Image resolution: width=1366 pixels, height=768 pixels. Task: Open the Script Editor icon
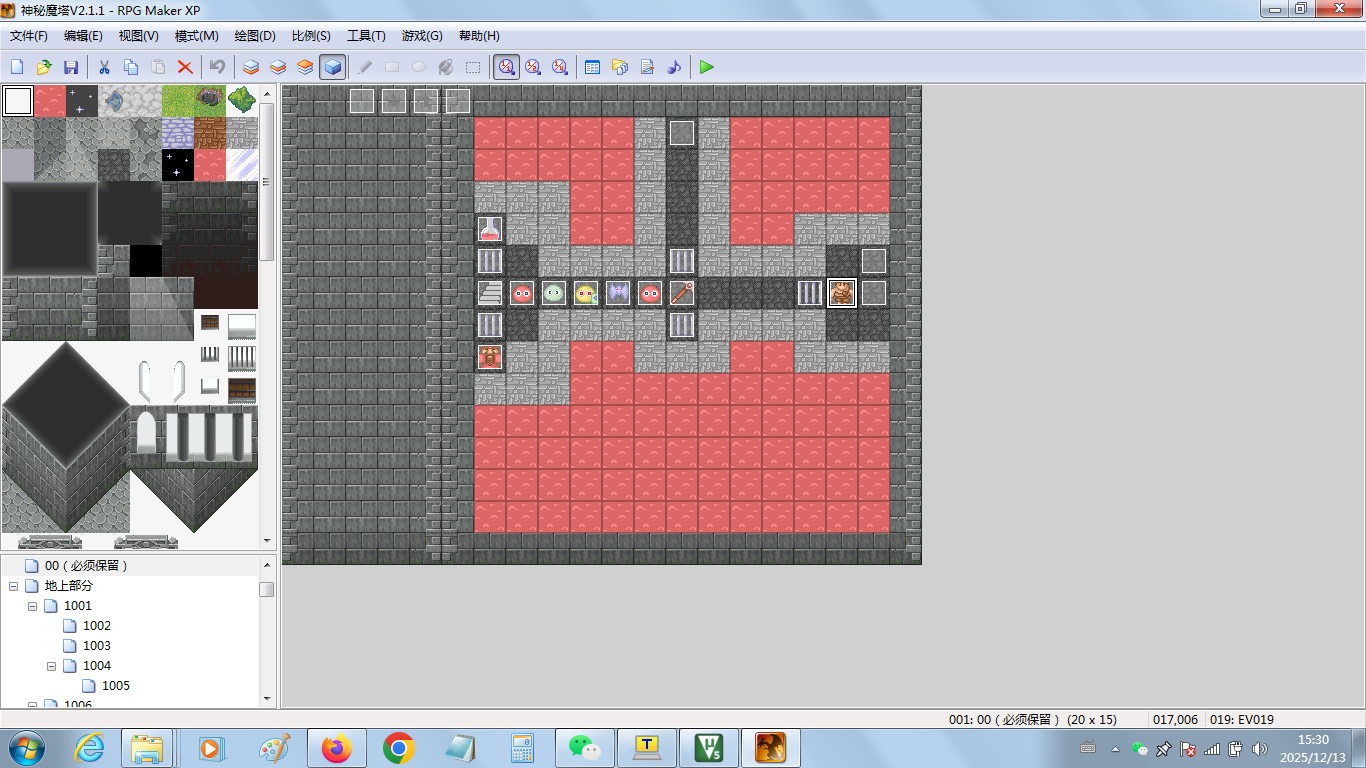(647, 67)
